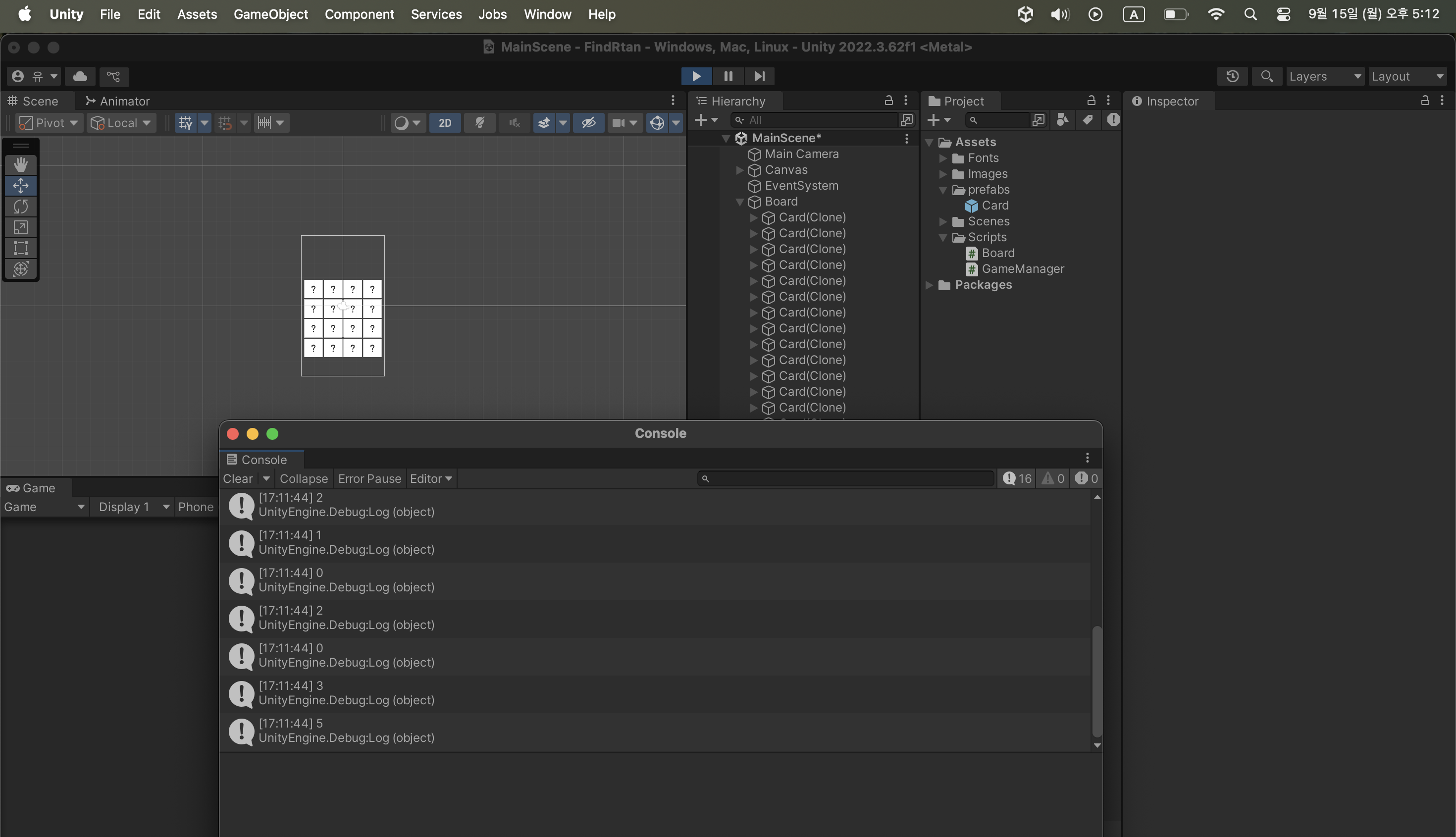This screenshot has width=1456, height=837.
Task: Toggle hidden objects visibility in Scene
Action: pyautogui.click(x=589, y=123)
